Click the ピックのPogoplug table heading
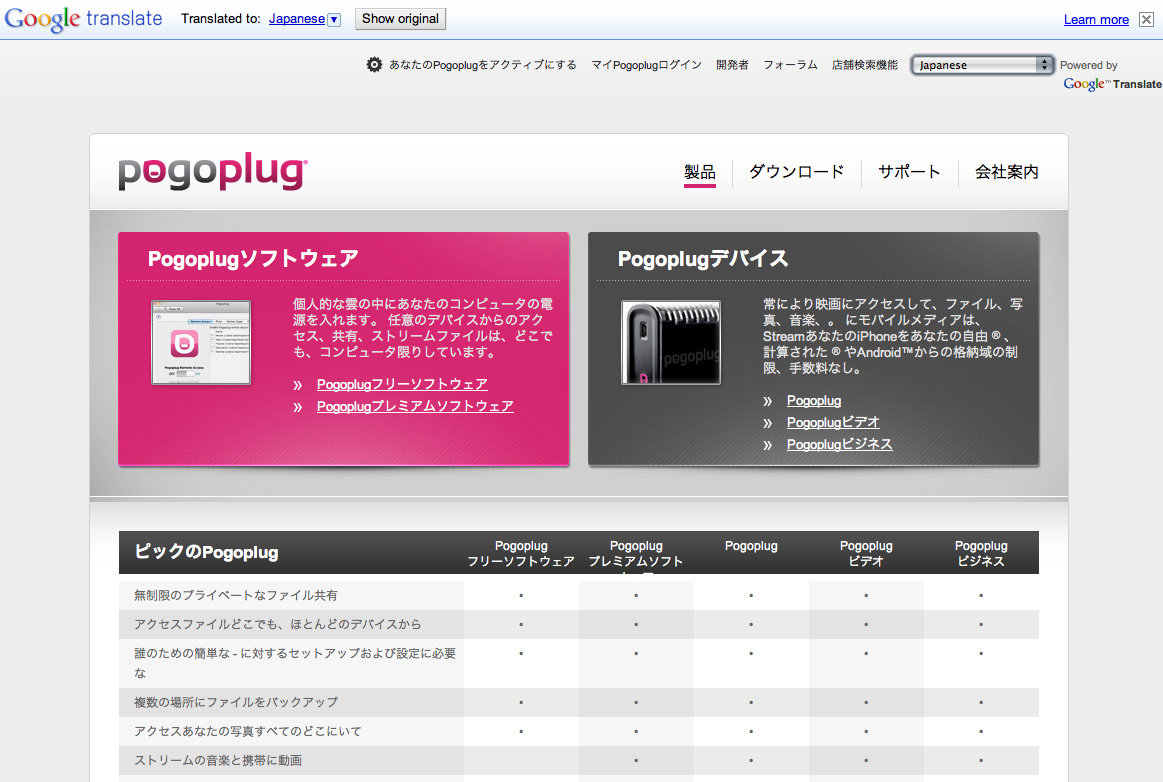 point(206,552)
